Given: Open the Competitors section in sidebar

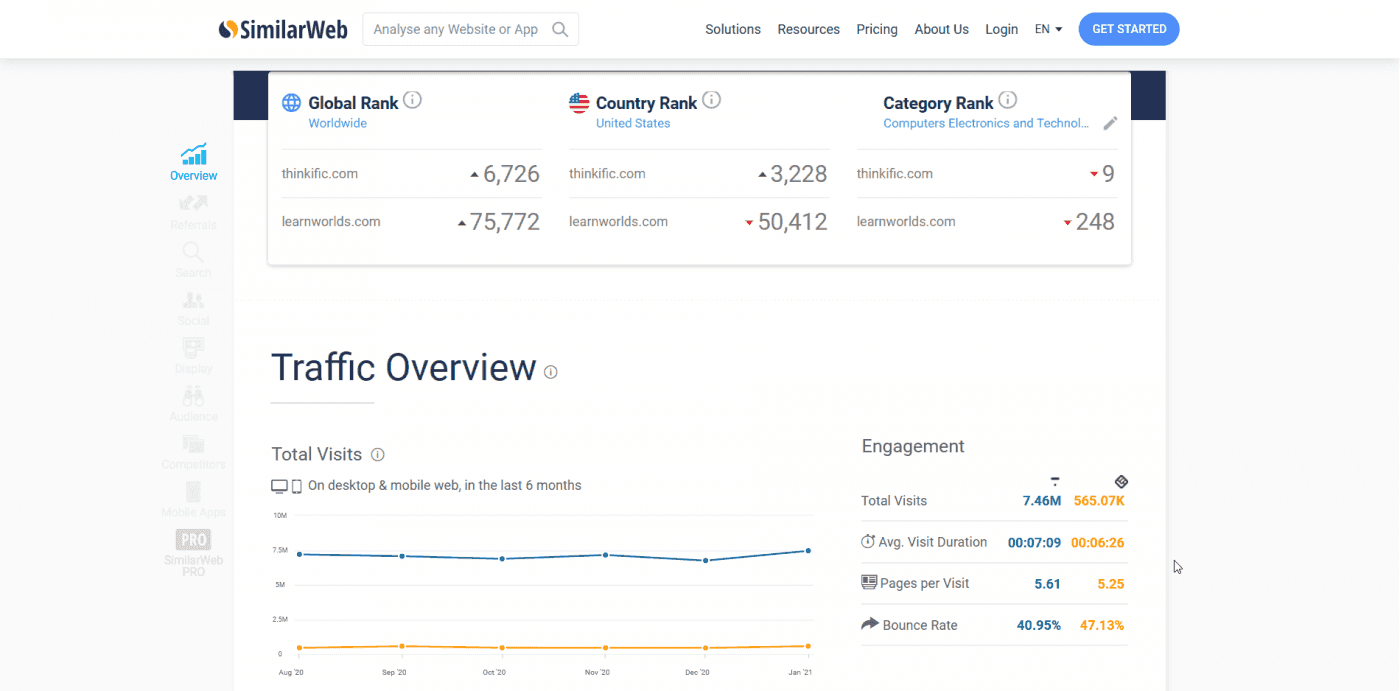Looking at the screenshot, I should pos(194,452).
